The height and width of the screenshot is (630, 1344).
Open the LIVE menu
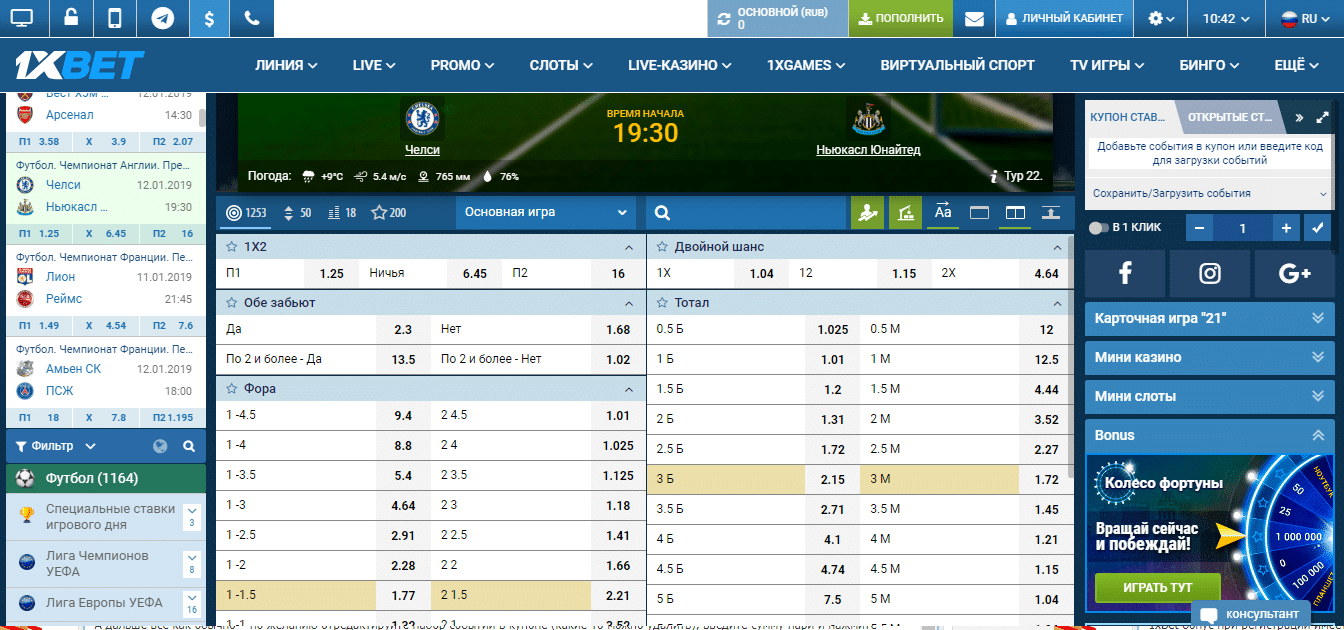pyautogui.click(x=375, y=65)
